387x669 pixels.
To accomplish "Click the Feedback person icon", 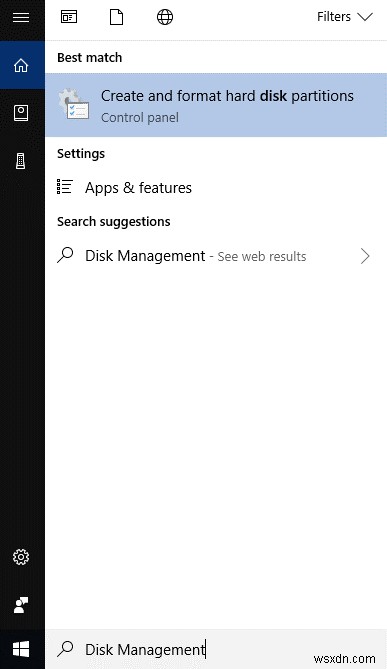I will tap(21, 605).
